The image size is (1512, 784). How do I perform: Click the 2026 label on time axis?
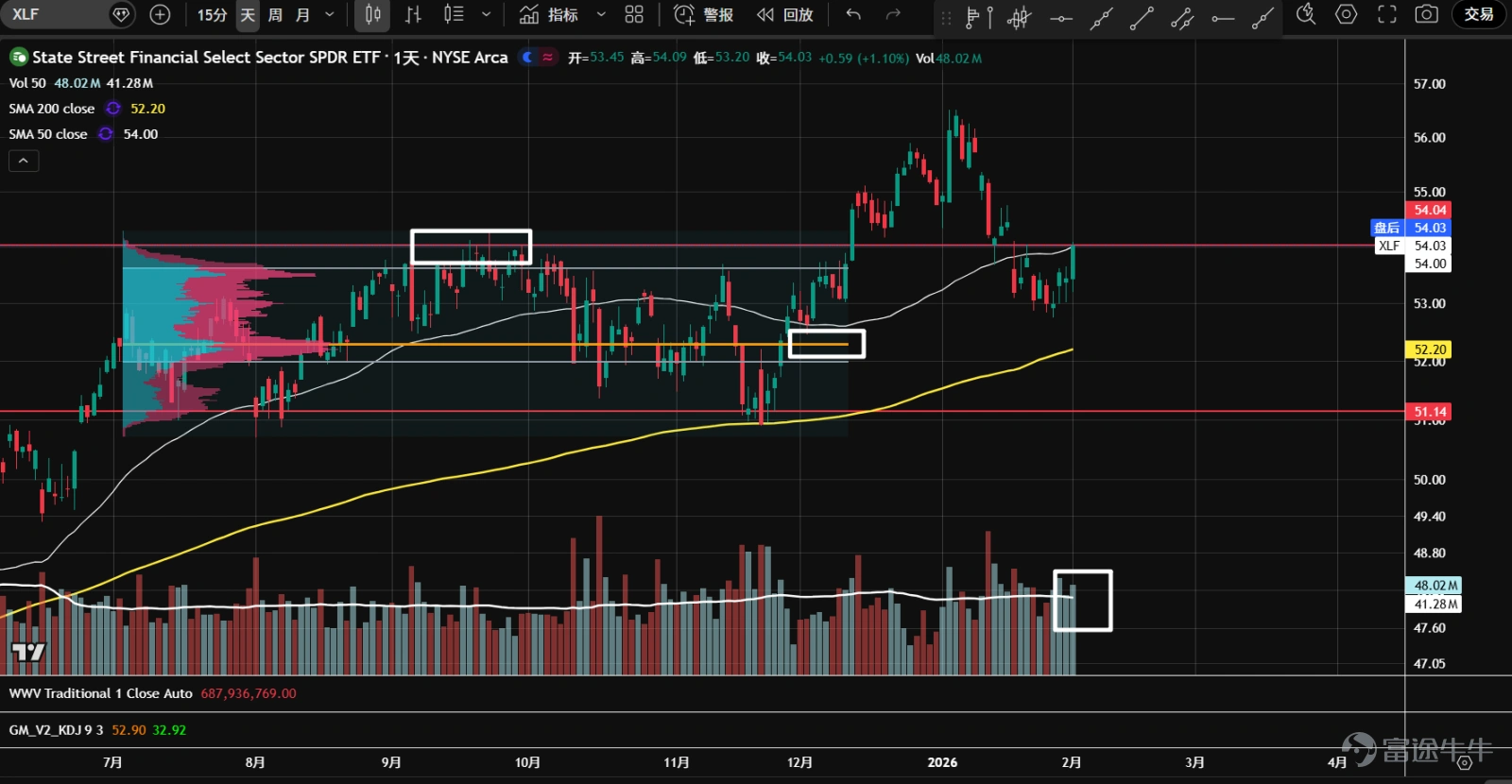(942, 762)
